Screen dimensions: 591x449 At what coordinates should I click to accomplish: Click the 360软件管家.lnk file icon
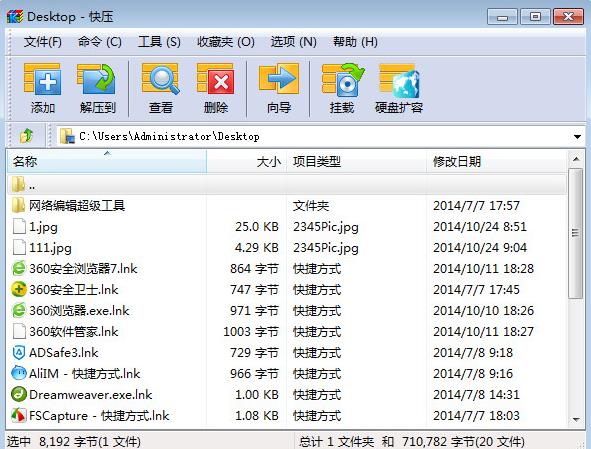click(x=19, y=331)
